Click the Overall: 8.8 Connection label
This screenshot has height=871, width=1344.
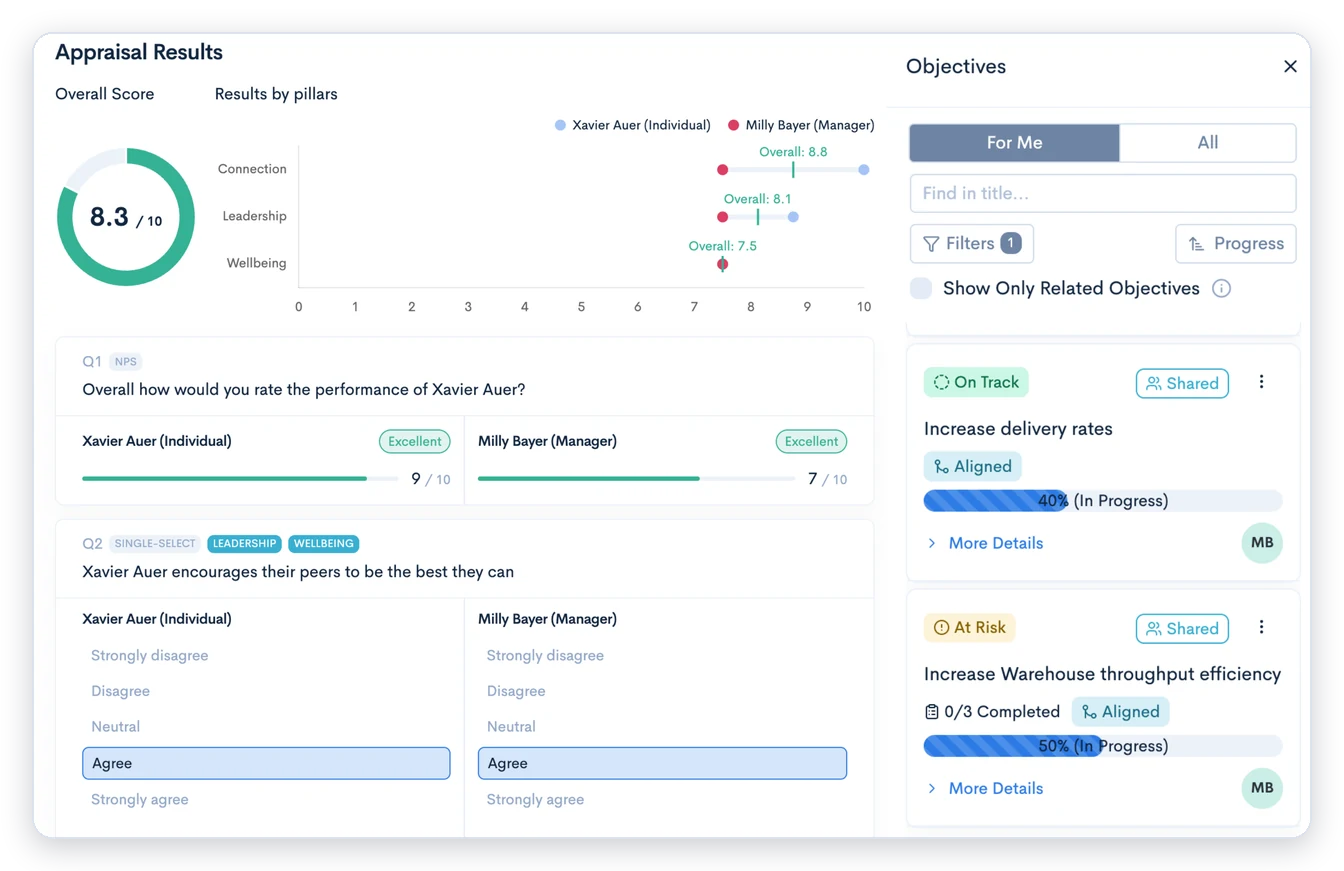793,152
